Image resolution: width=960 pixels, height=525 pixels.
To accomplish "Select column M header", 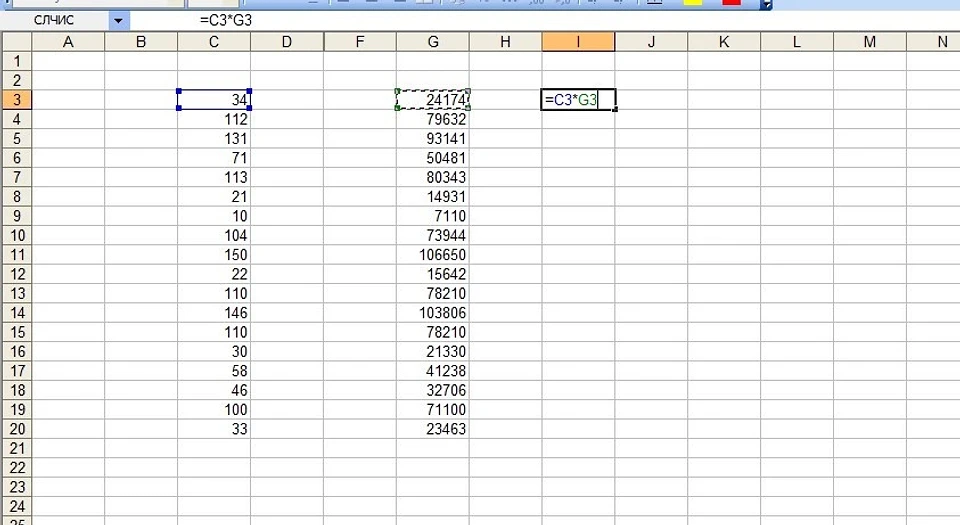I will (x=869, y=41).
